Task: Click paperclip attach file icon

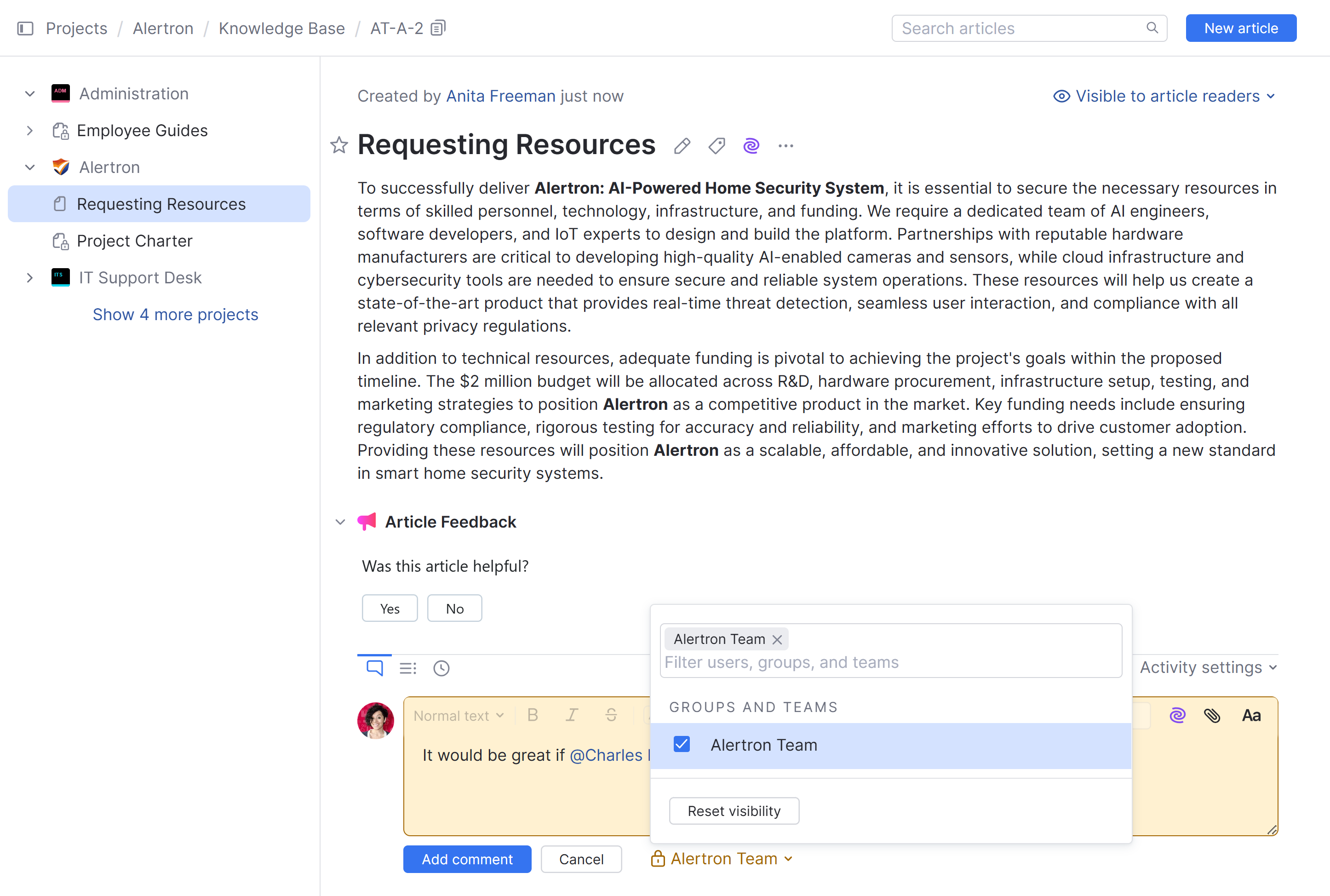Action: (x=1212, y=715)
